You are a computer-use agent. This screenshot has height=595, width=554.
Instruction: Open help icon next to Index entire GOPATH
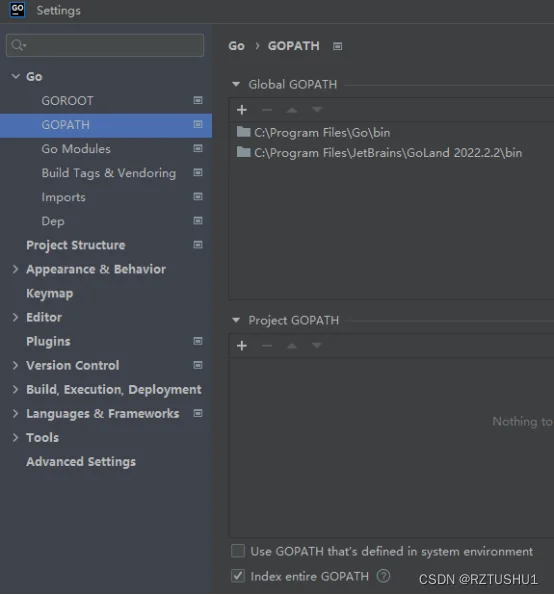point(383,576)
